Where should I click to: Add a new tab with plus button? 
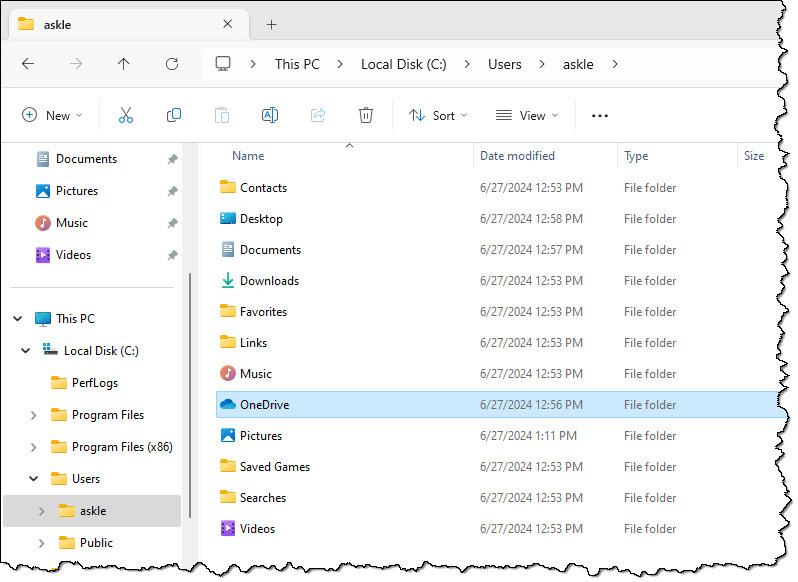[271, 24]
